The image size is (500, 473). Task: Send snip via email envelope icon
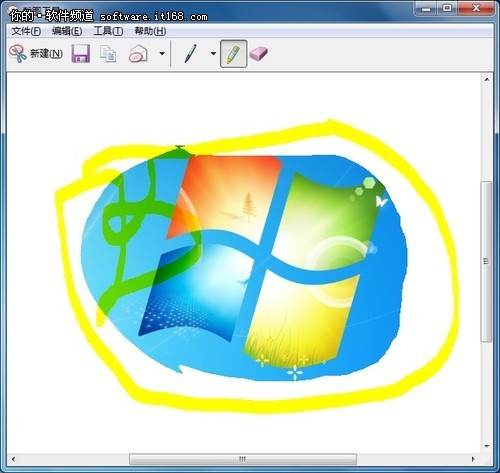click(138, 53)
